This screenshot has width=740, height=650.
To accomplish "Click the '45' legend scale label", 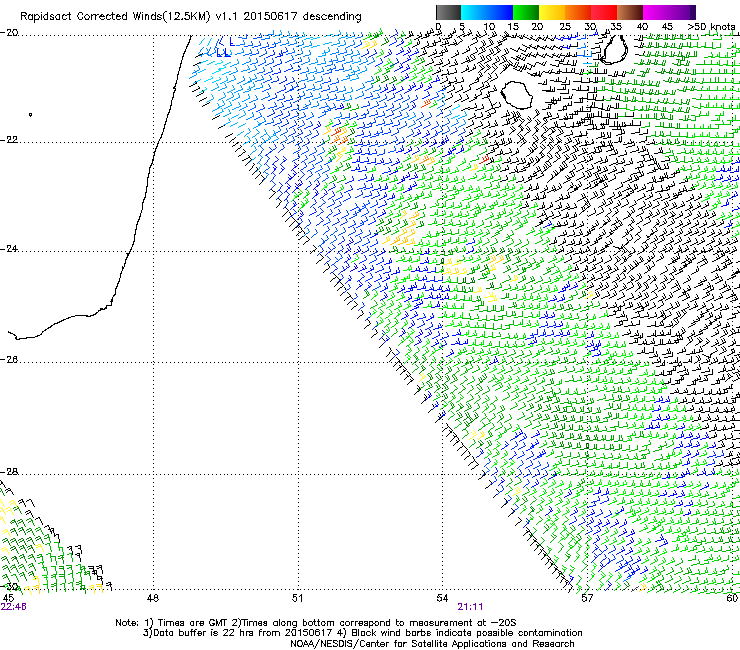I will point(667,26).
